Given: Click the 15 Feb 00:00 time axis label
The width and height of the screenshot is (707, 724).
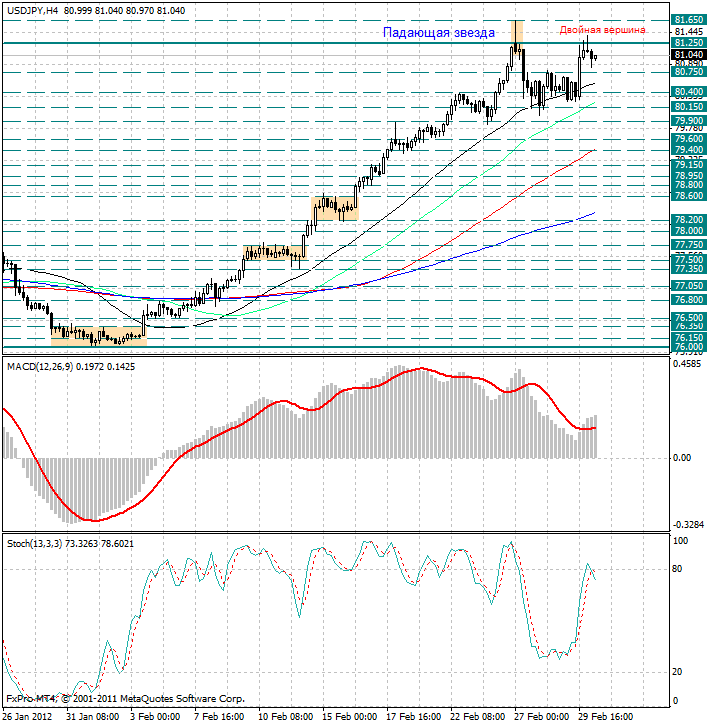Looking at the screenshot, I should pos(349,717).
